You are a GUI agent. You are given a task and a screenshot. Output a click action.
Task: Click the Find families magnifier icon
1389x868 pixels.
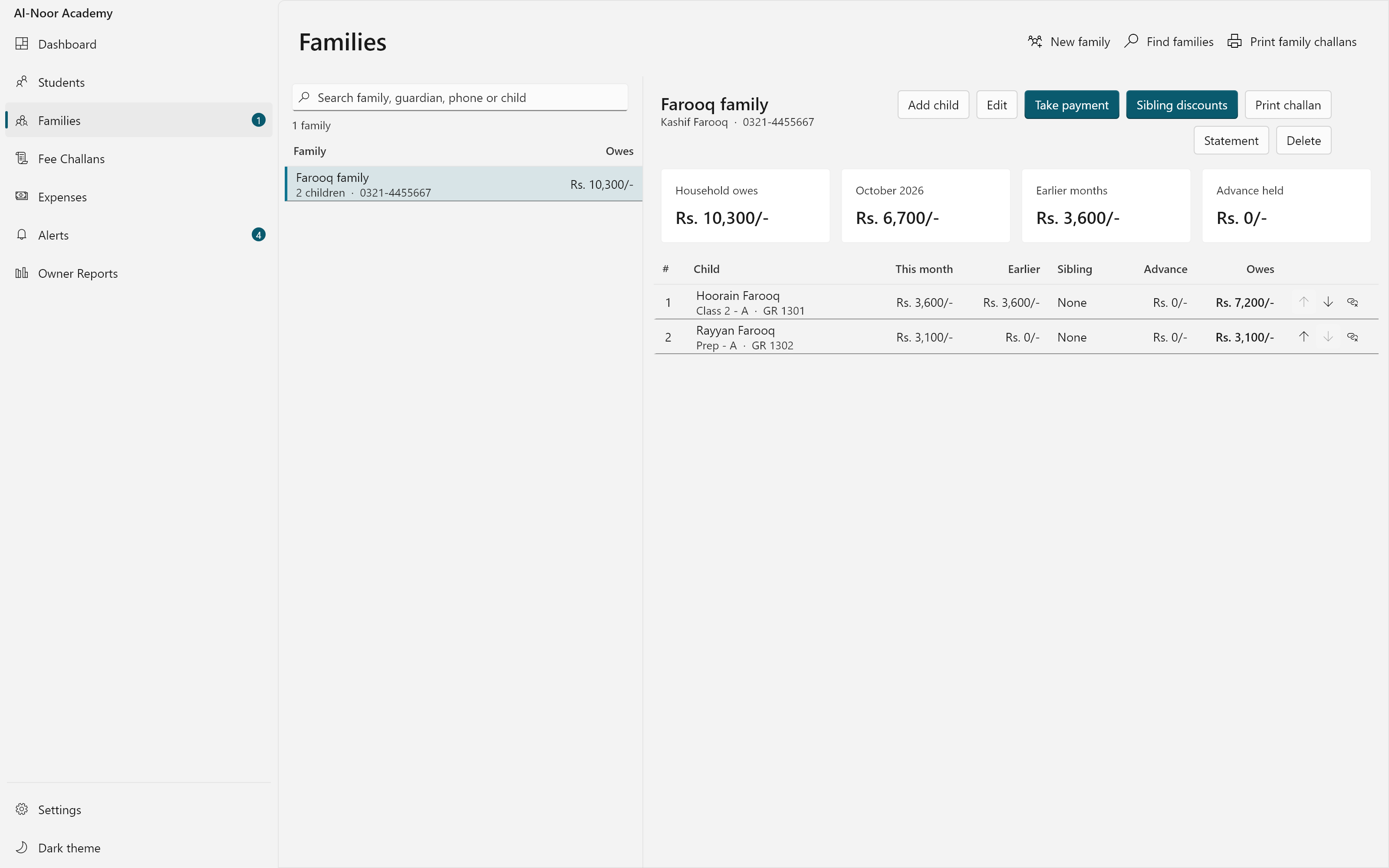pos(1131,41)
